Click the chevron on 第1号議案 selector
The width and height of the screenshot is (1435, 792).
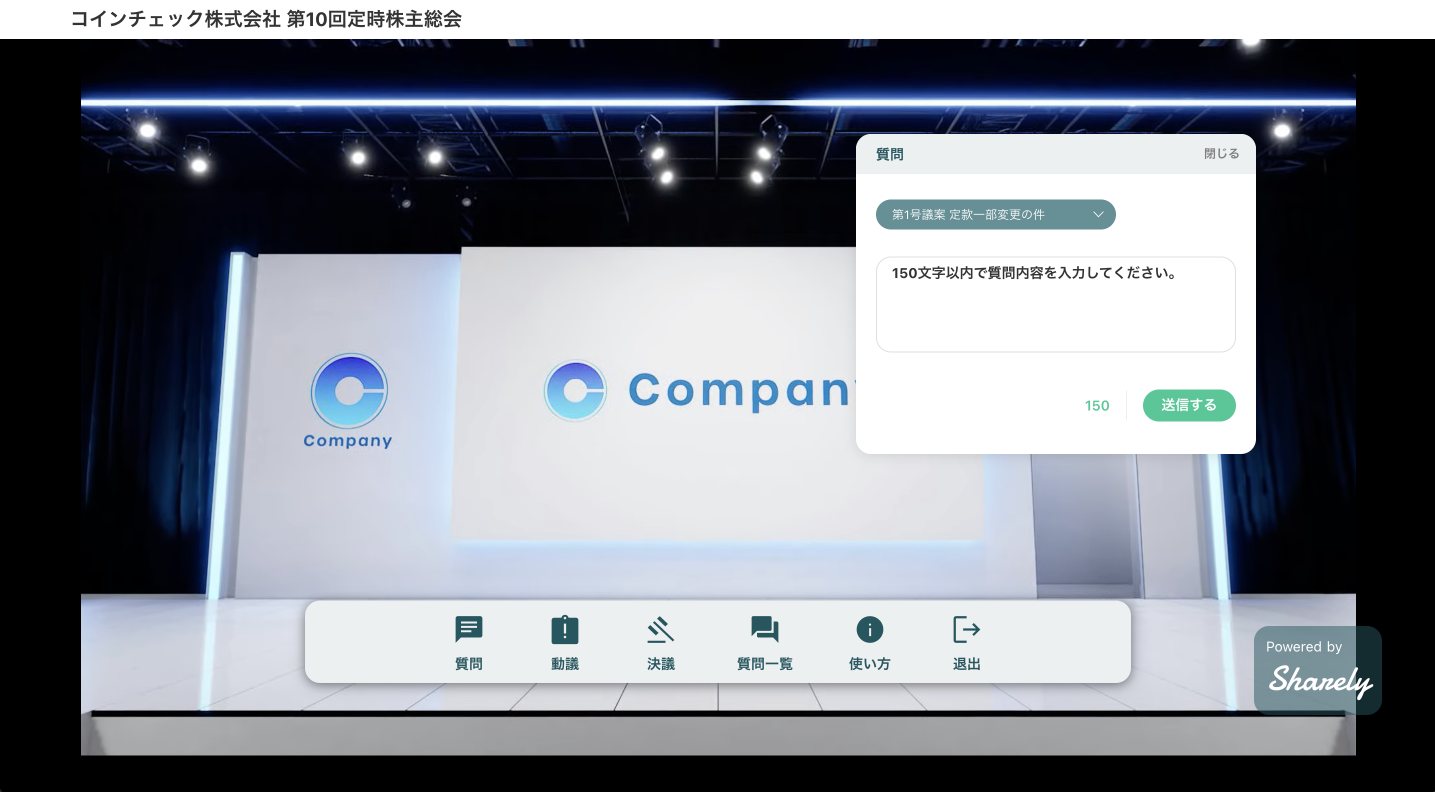[1097, 214]
